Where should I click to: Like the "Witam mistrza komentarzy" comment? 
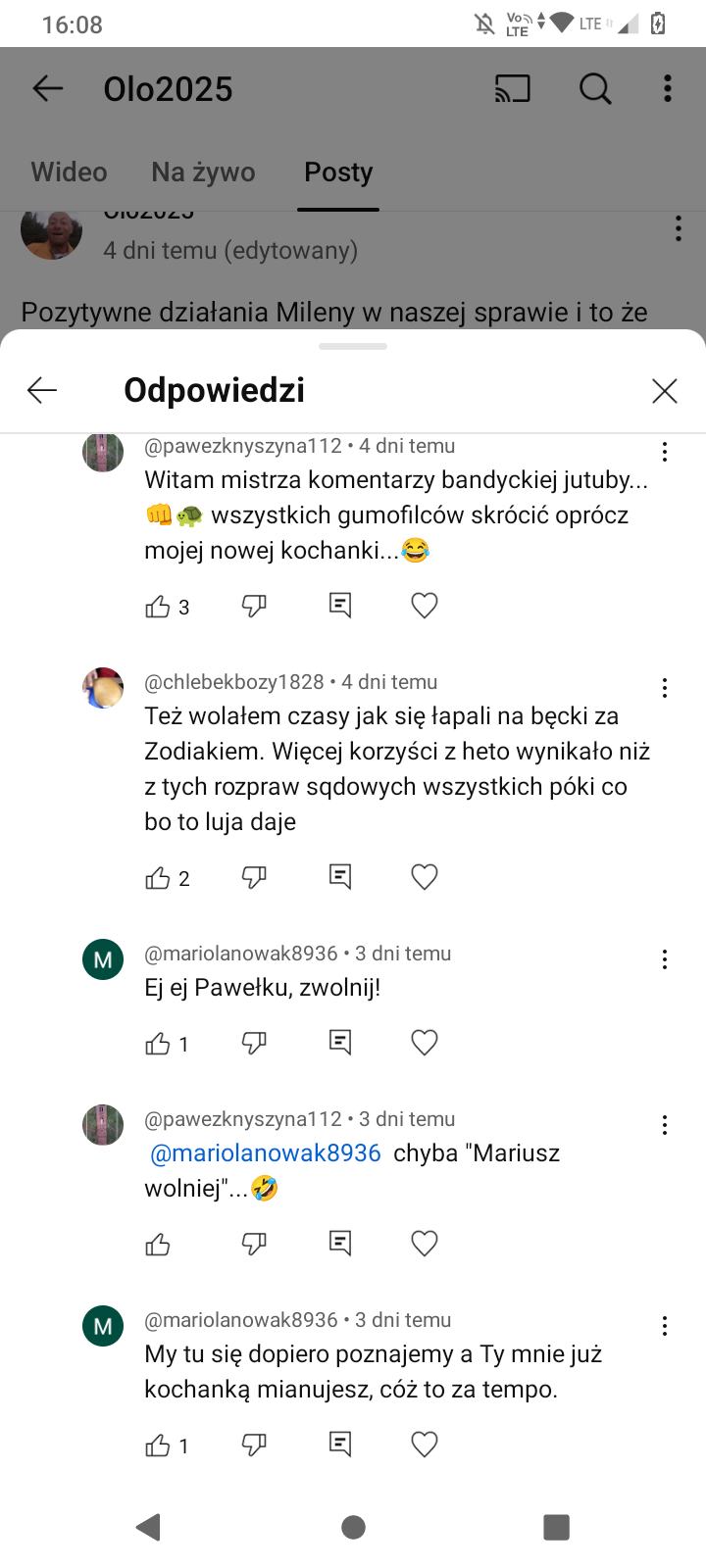coord(158,607)
